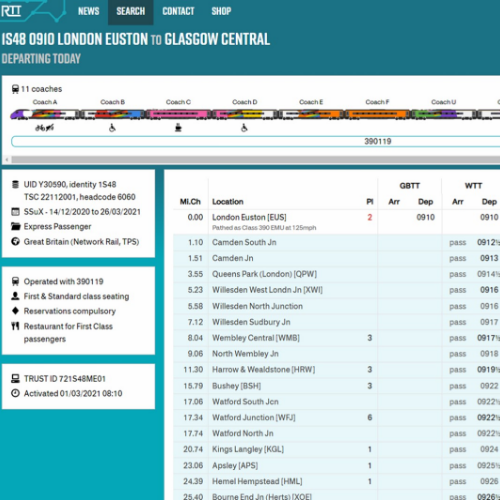Click platform number 2 for London Euston
This screenshot has width=500, height=500.
tap(370, 217)
